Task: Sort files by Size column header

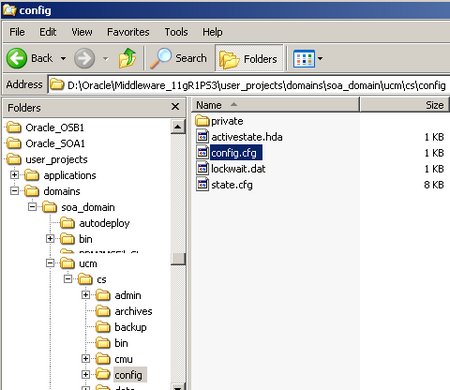Action: [404, 105]
